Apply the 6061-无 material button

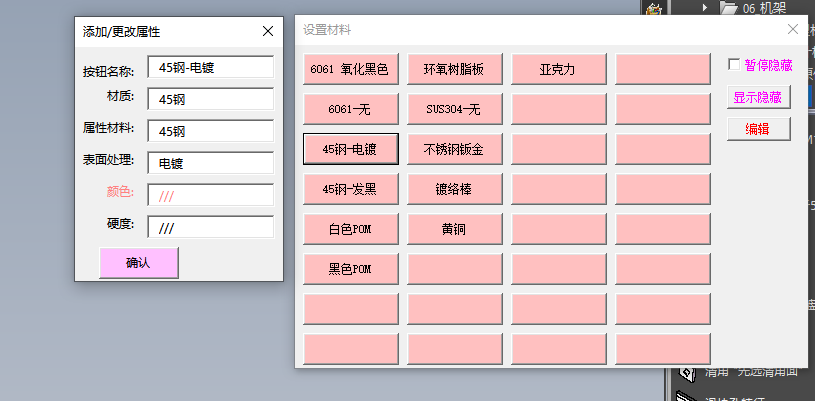click(x=351, y=109)
